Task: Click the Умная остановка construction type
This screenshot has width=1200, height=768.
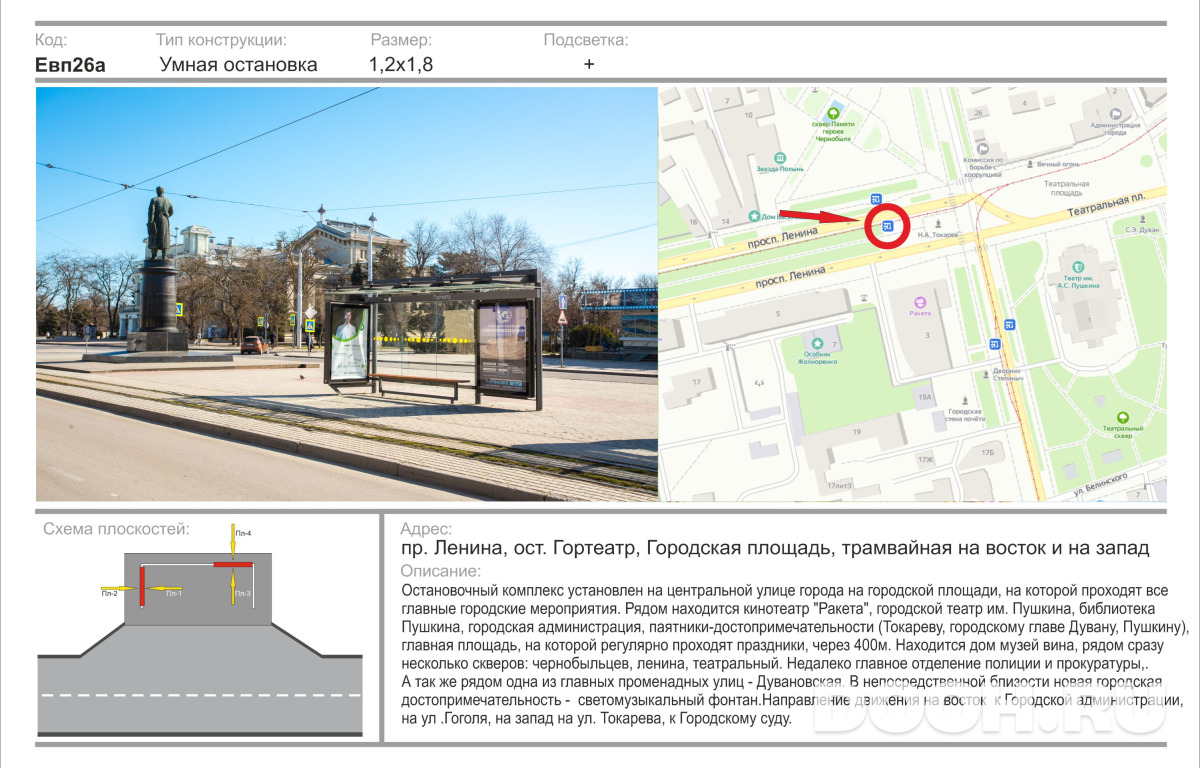Action: click(x=238, y=65)
